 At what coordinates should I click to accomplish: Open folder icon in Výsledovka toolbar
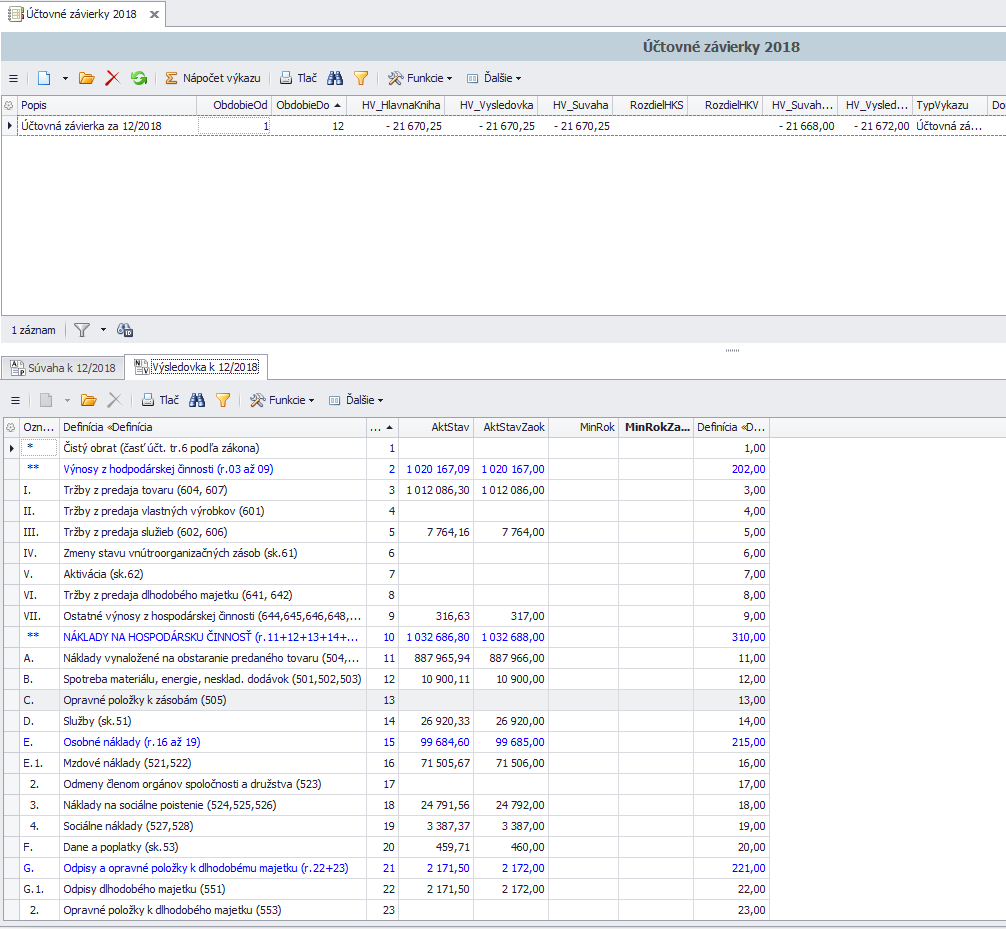(89, 400)
